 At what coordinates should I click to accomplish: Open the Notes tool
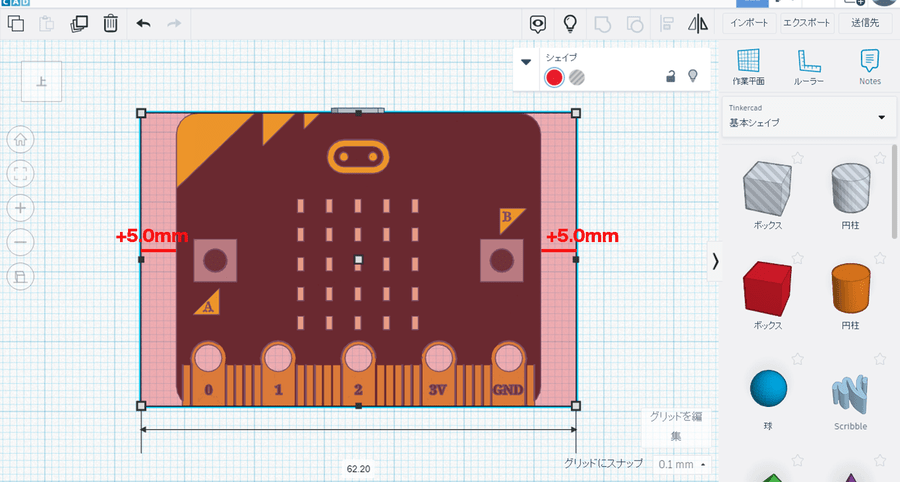(870, 67)
